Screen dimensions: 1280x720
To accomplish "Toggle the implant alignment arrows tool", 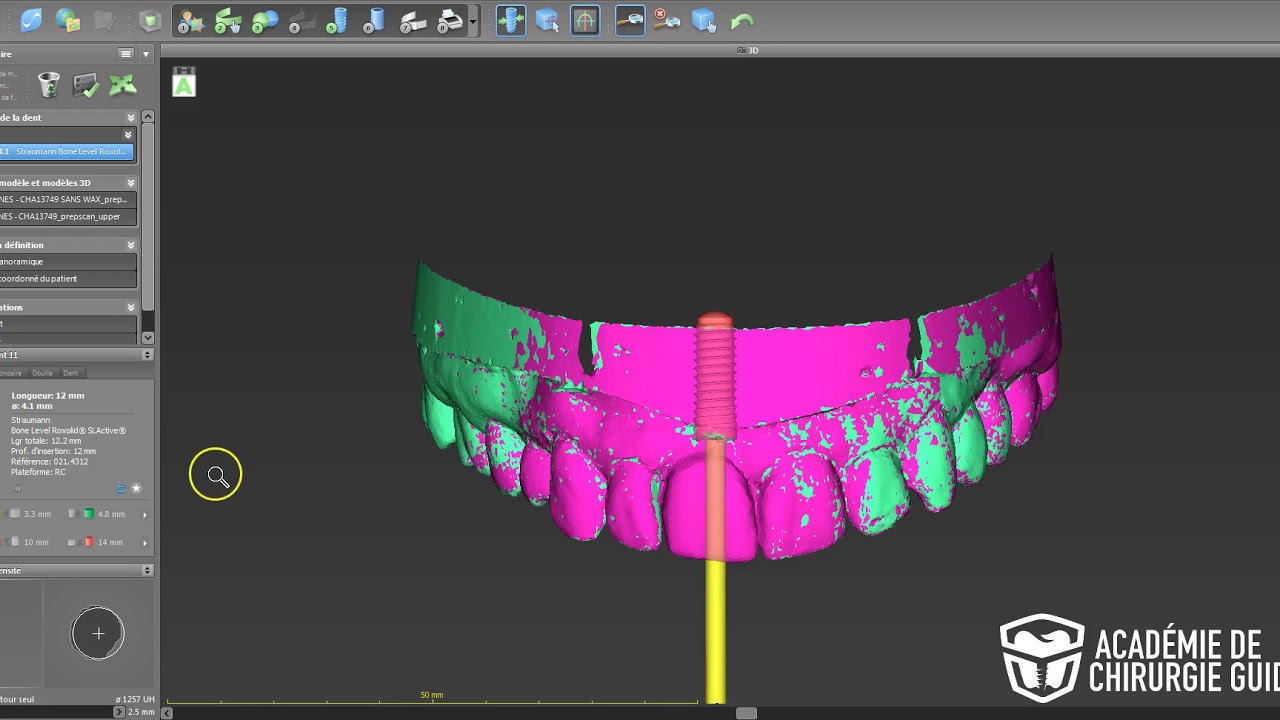I will [511, 21].
